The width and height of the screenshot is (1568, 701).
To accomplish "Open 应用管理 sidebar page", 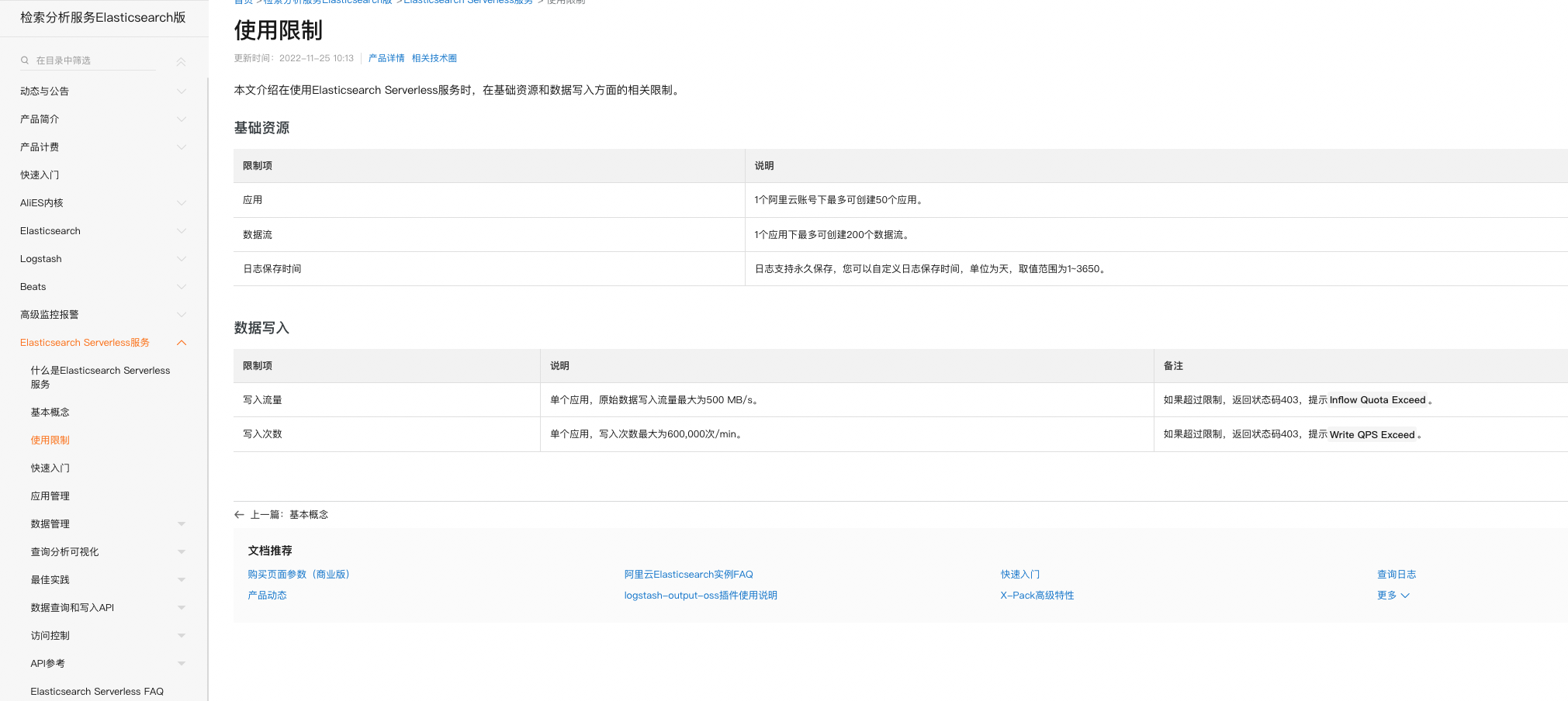I will coord(50,496).
